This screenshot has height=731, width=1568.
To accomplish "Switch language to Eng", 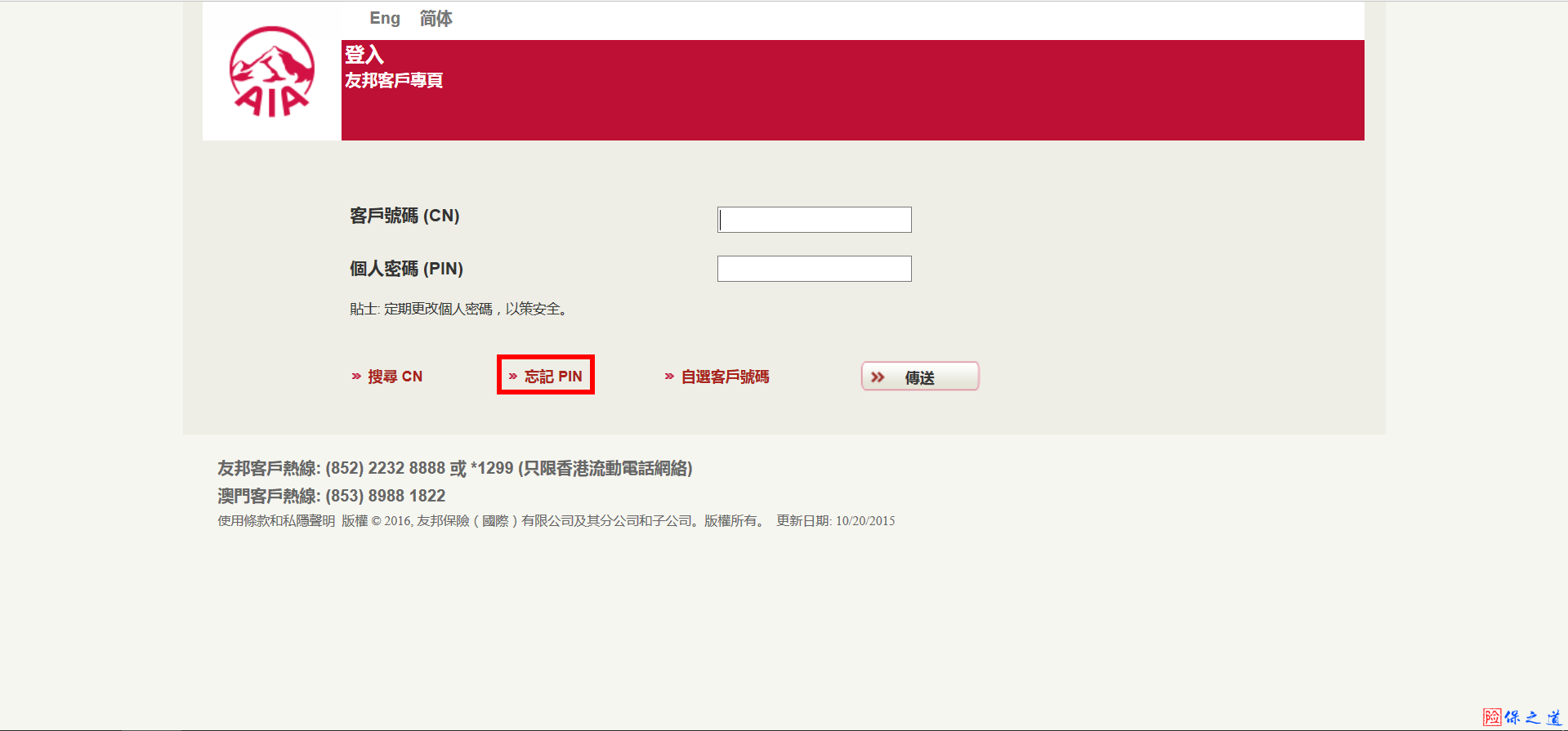I will coord(385,18).
